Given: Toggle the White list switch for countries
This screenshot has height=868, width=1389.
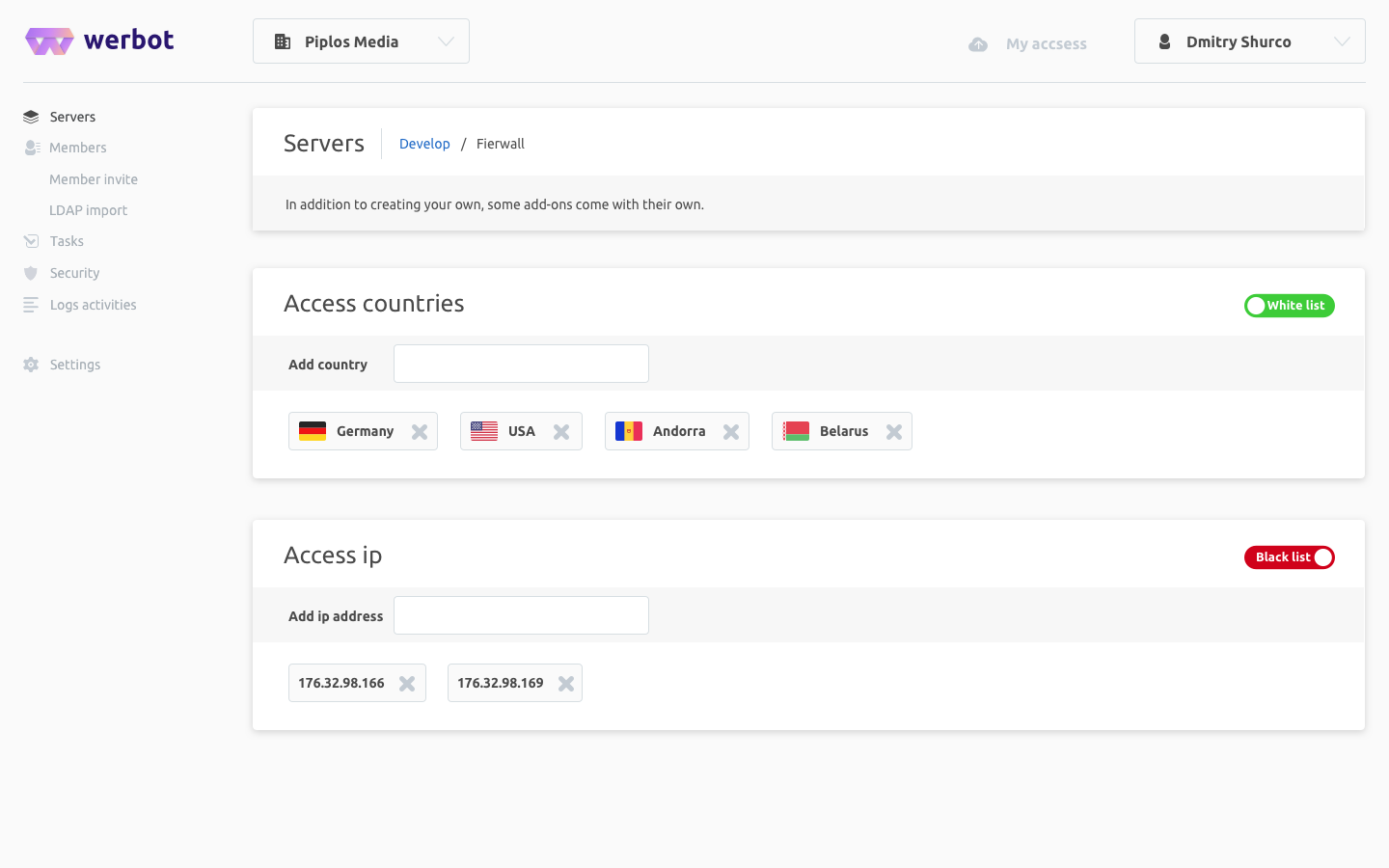Looking at the screenshot, I should click(1290, 306).
